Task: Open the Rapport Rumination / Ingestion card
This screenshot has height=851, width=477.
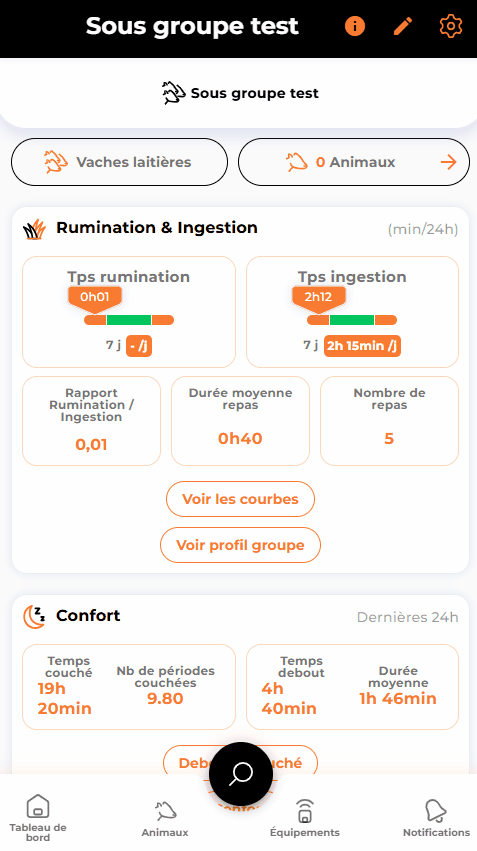Action: [91, 421]
